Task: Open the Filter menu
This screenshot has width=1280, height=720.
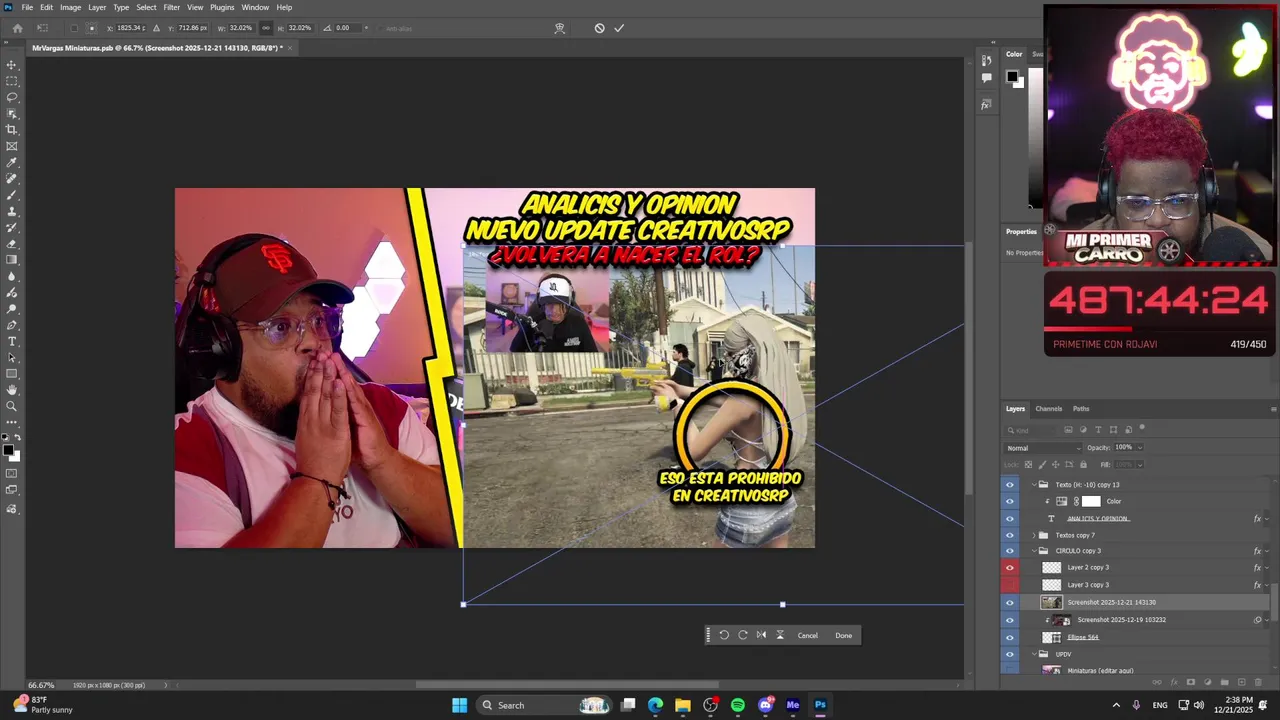Action: coord(172,7)
